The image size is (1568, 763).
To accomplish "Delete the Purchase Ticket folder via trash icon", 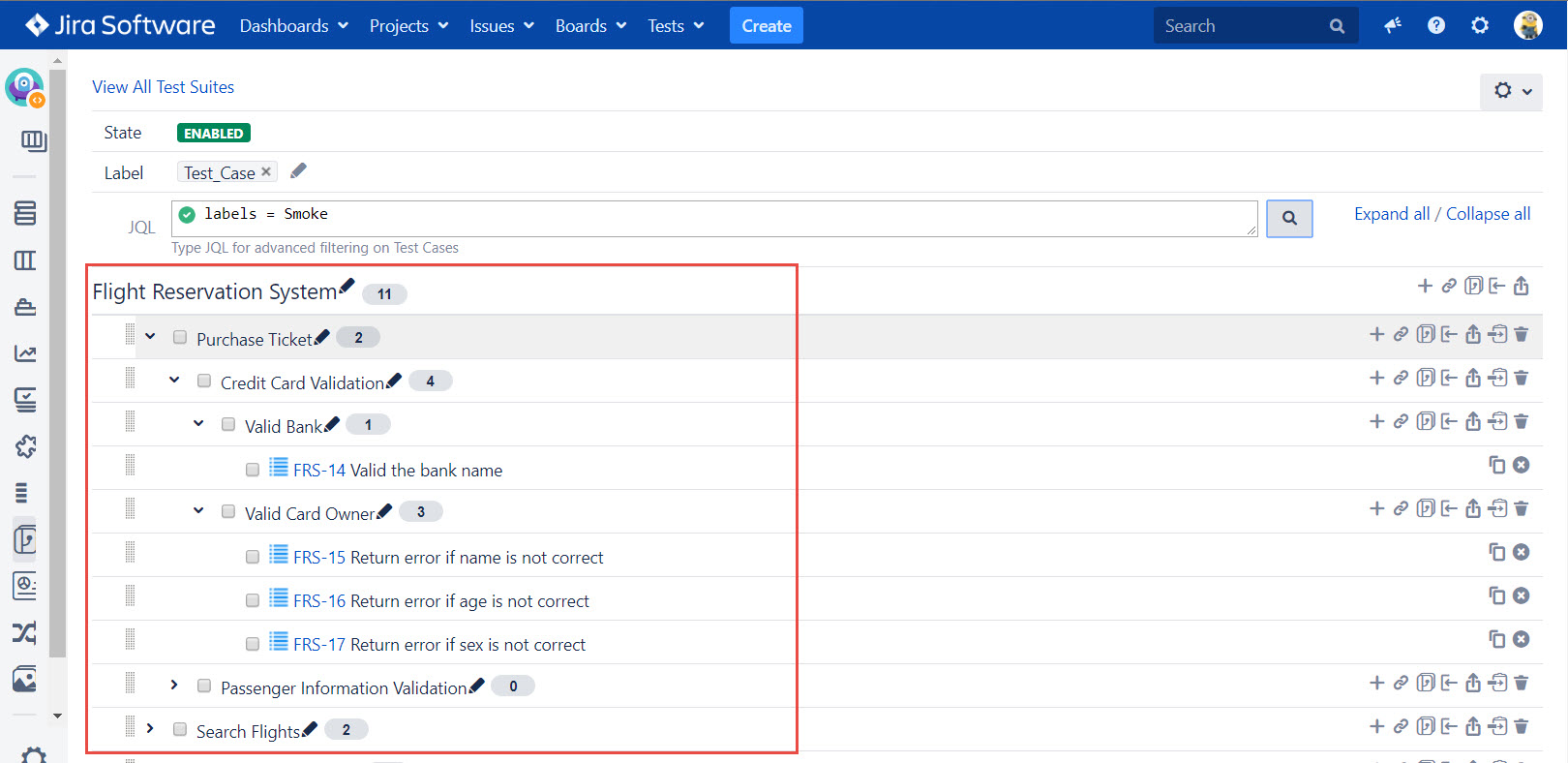I will pos(1521,334).
